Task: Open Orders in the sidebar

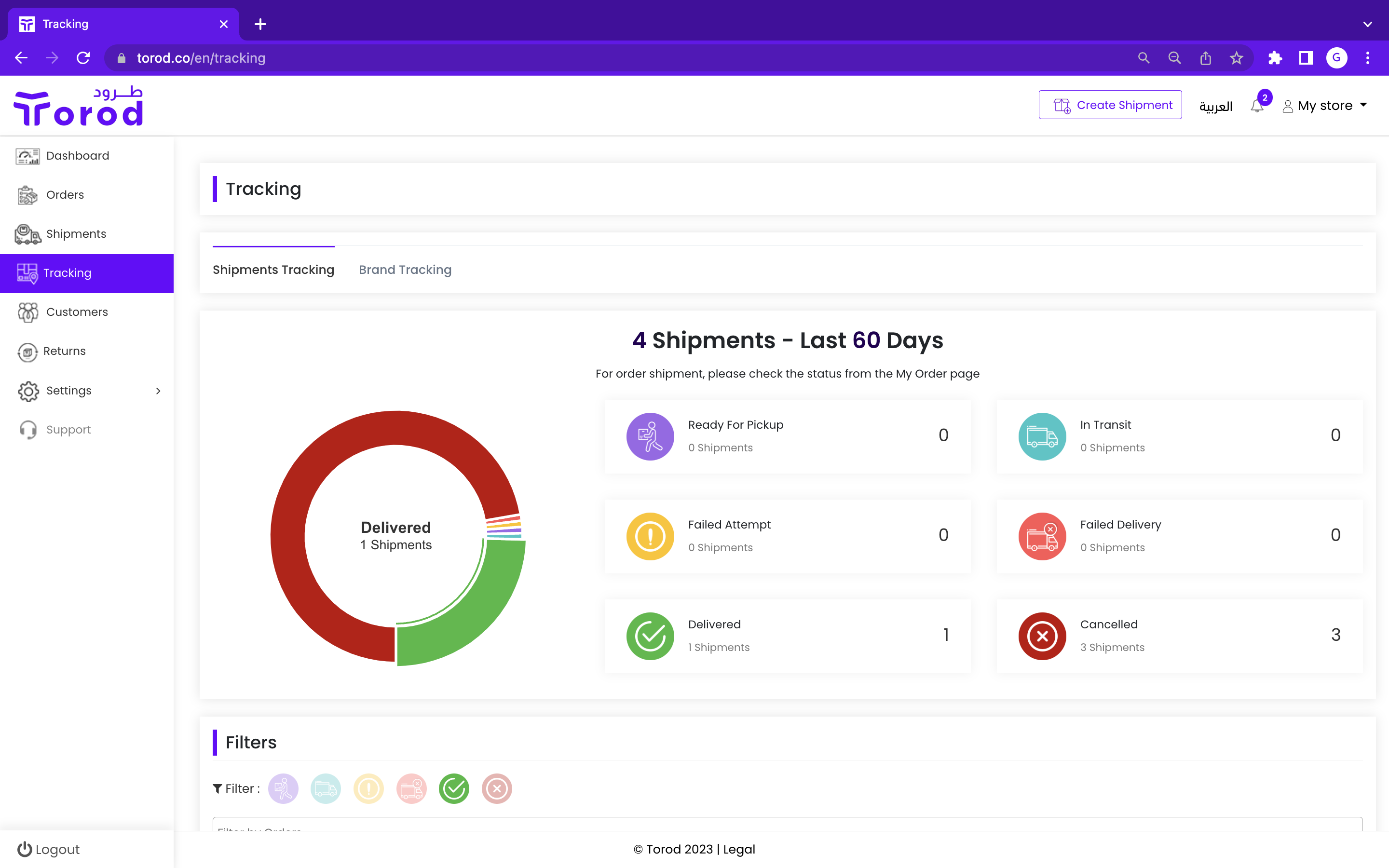Action: (x=87, y=195)
